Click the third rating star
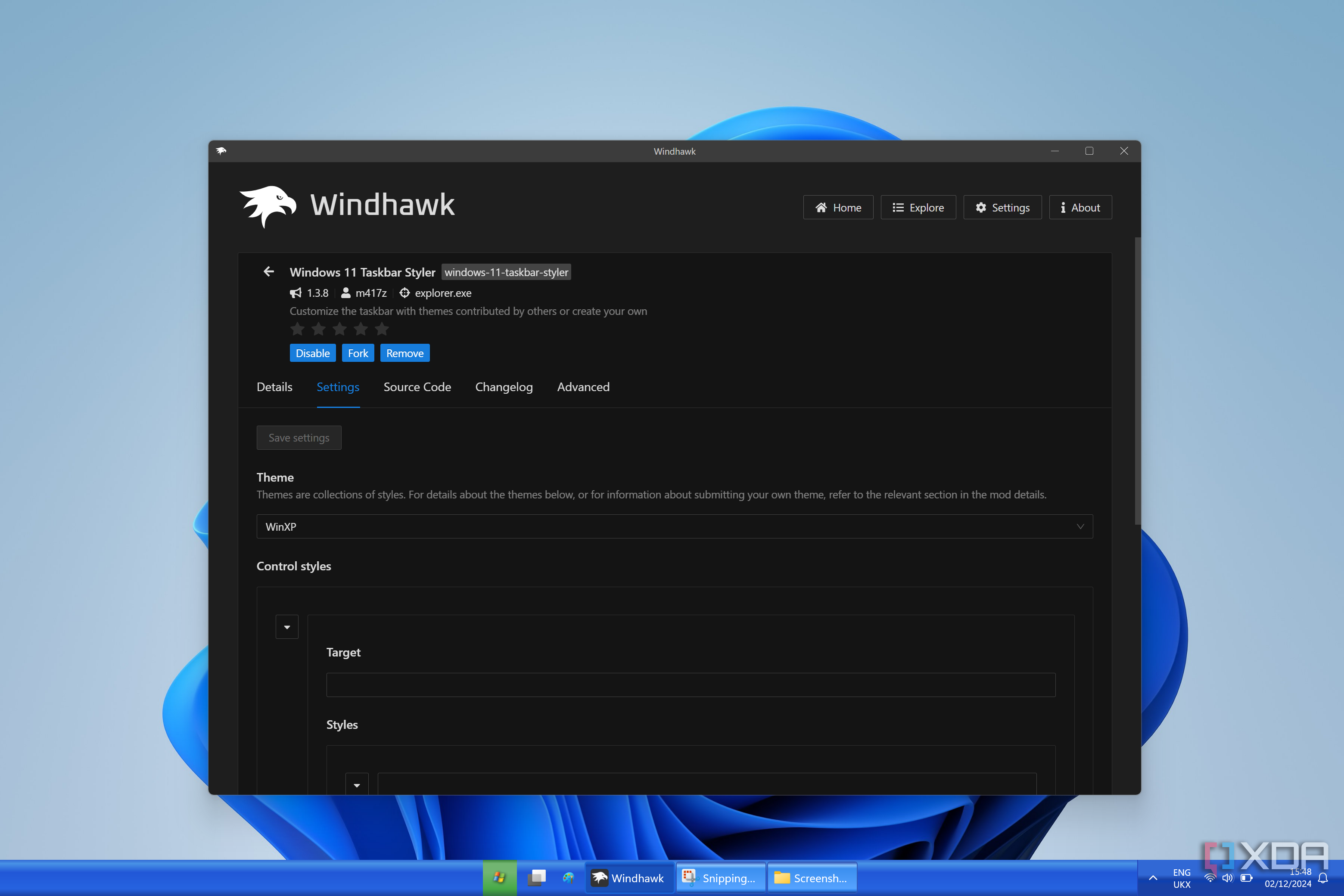This screenshot has width=1344, height=896. [339, 329]
